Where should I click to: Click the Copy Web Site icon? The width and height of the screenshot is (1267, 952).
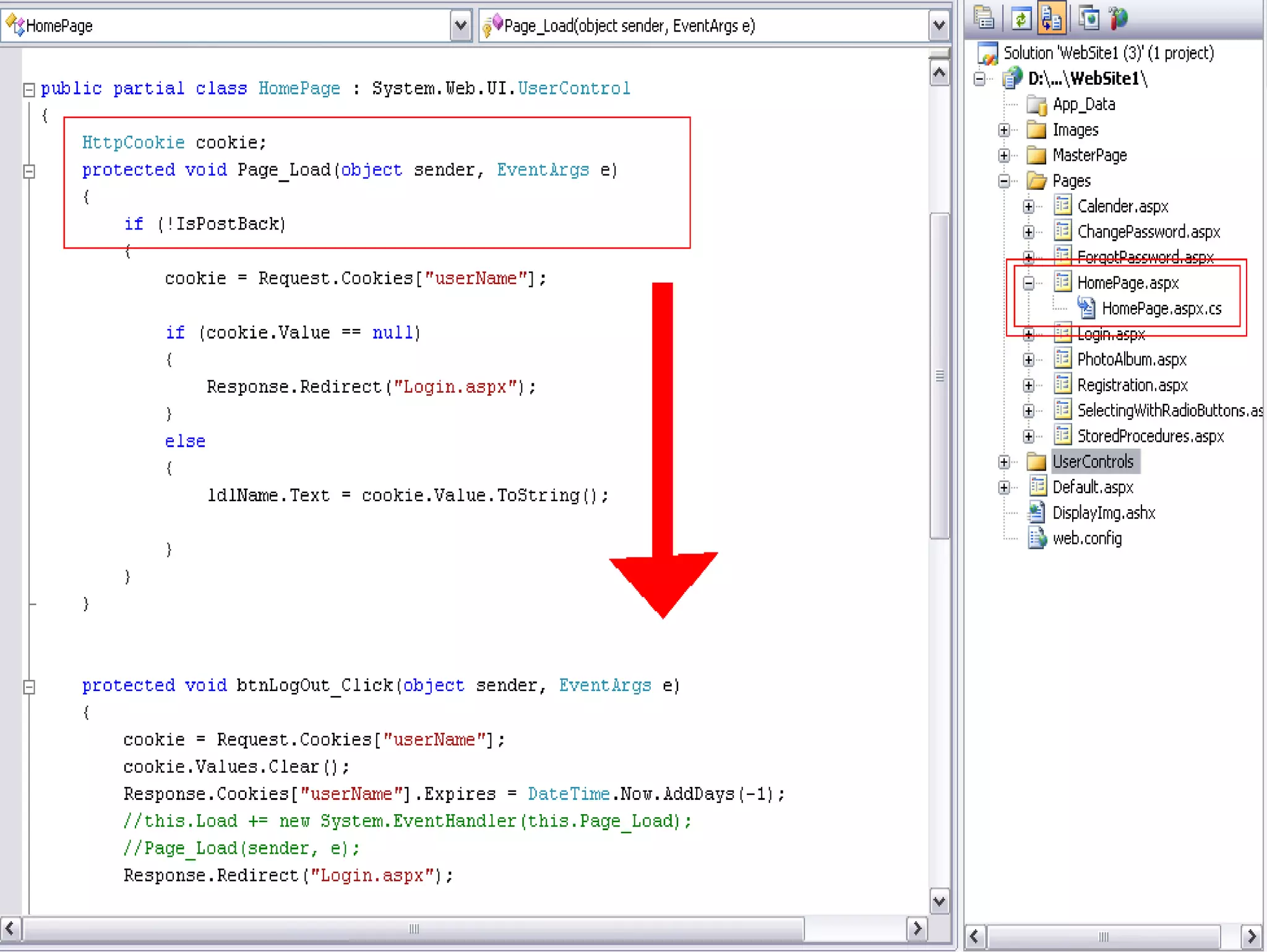click(1089, 19)
